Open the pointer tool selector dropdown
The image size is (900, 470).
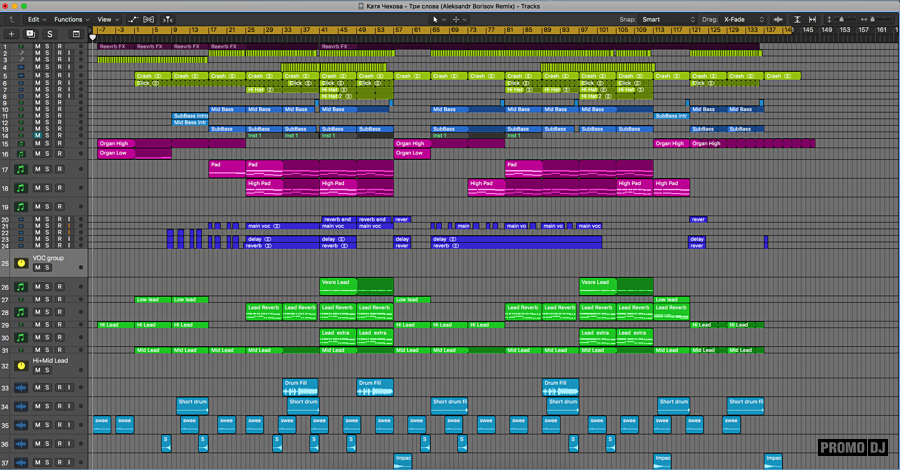[439, 19]
